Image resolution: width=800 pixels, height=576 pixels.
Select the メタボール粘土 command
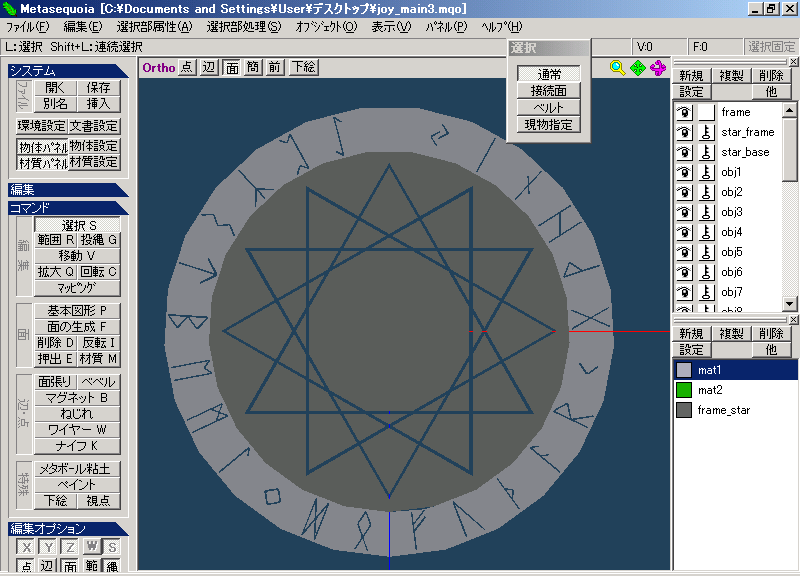(77, 469)
